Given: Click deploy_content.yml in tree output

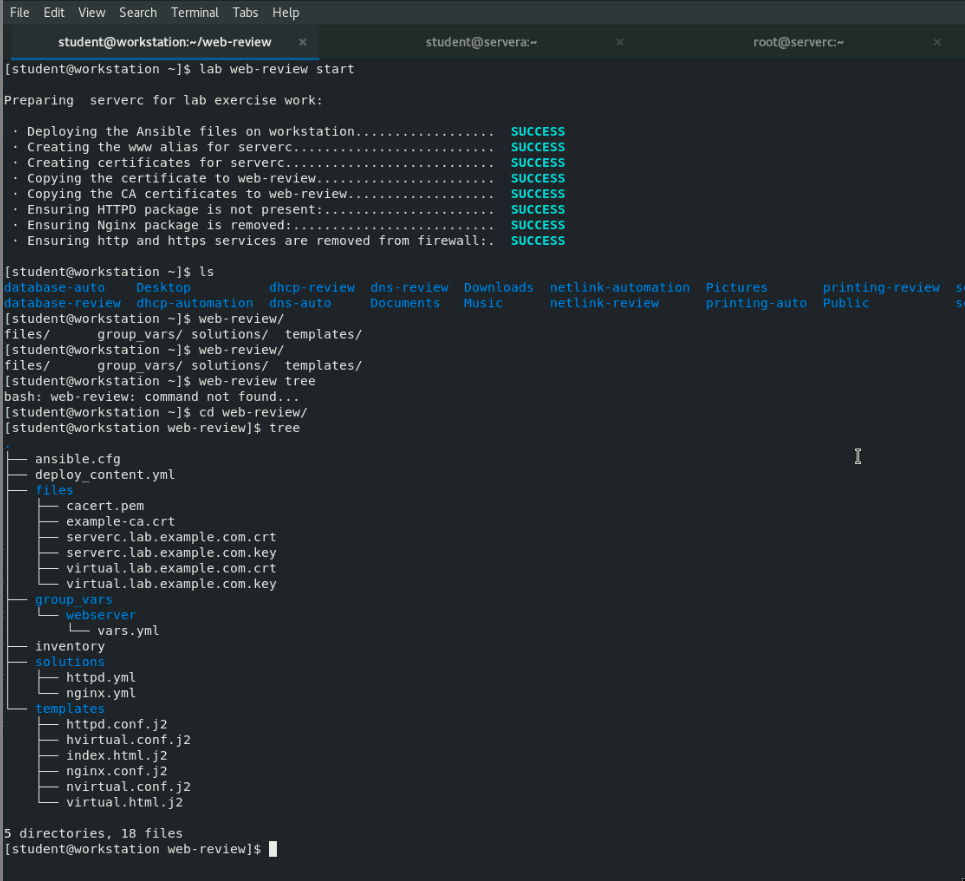Looking at the screenshot, I should (x=105, y=474).
